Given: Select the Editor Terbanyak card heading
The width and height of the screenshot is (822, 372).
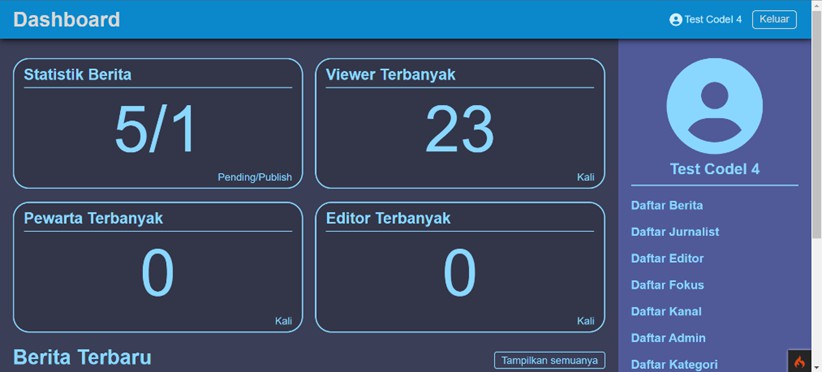Looking at the screenshot, I should pyautogui.click(x=388, y=218).
